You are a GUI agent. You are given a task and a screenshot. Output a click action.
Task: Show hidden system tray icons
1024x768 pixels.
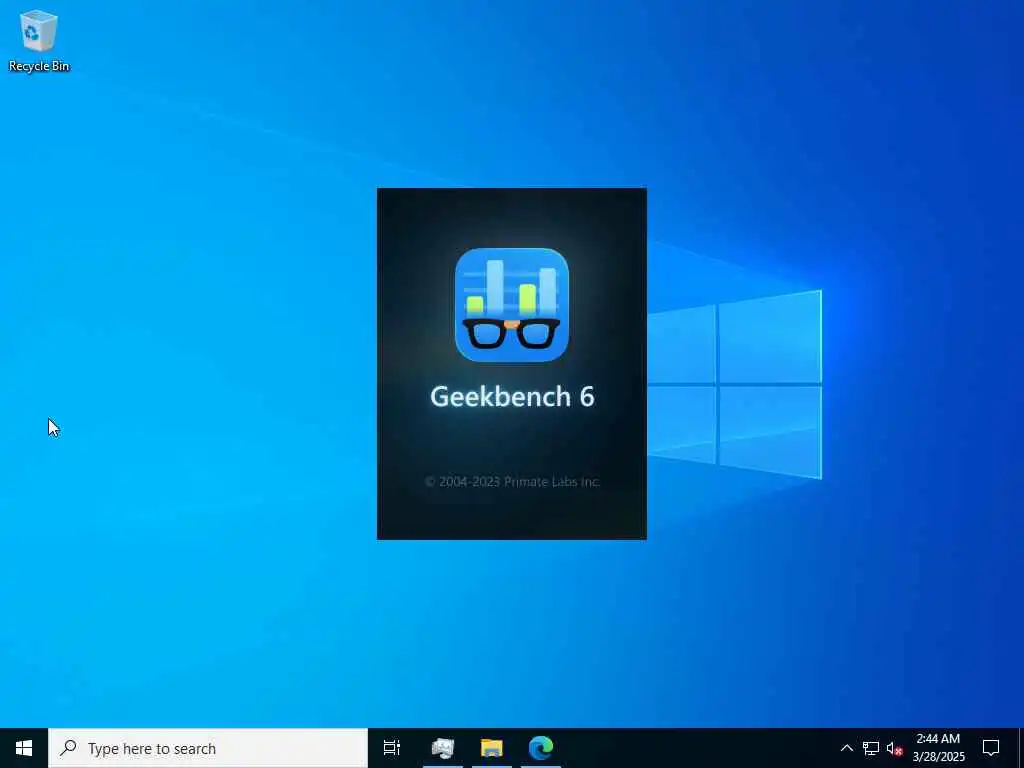(x=846, y=748)
